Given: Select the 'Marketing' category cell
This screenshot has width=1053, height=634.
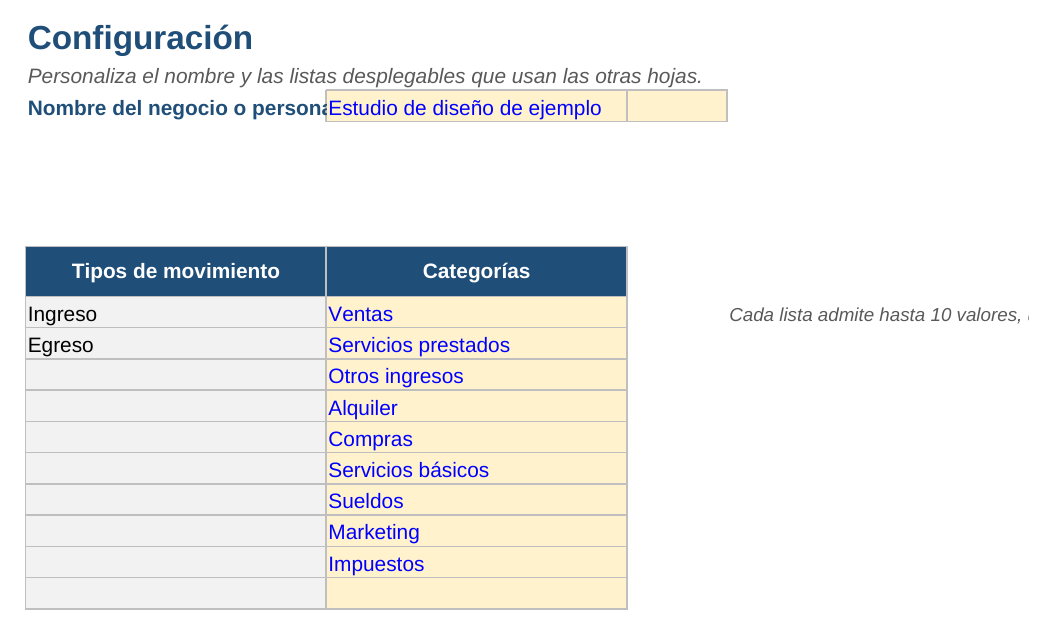Looking at the screenshot, I should coord(476,531).
